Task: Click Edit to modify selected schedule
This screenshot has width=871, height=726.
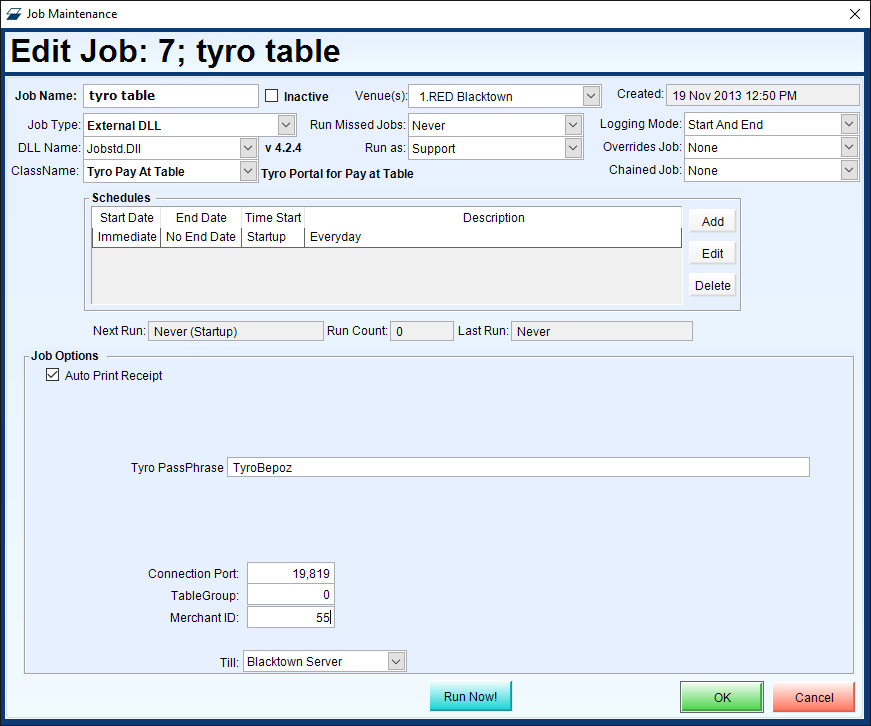Action: point(711,252)
